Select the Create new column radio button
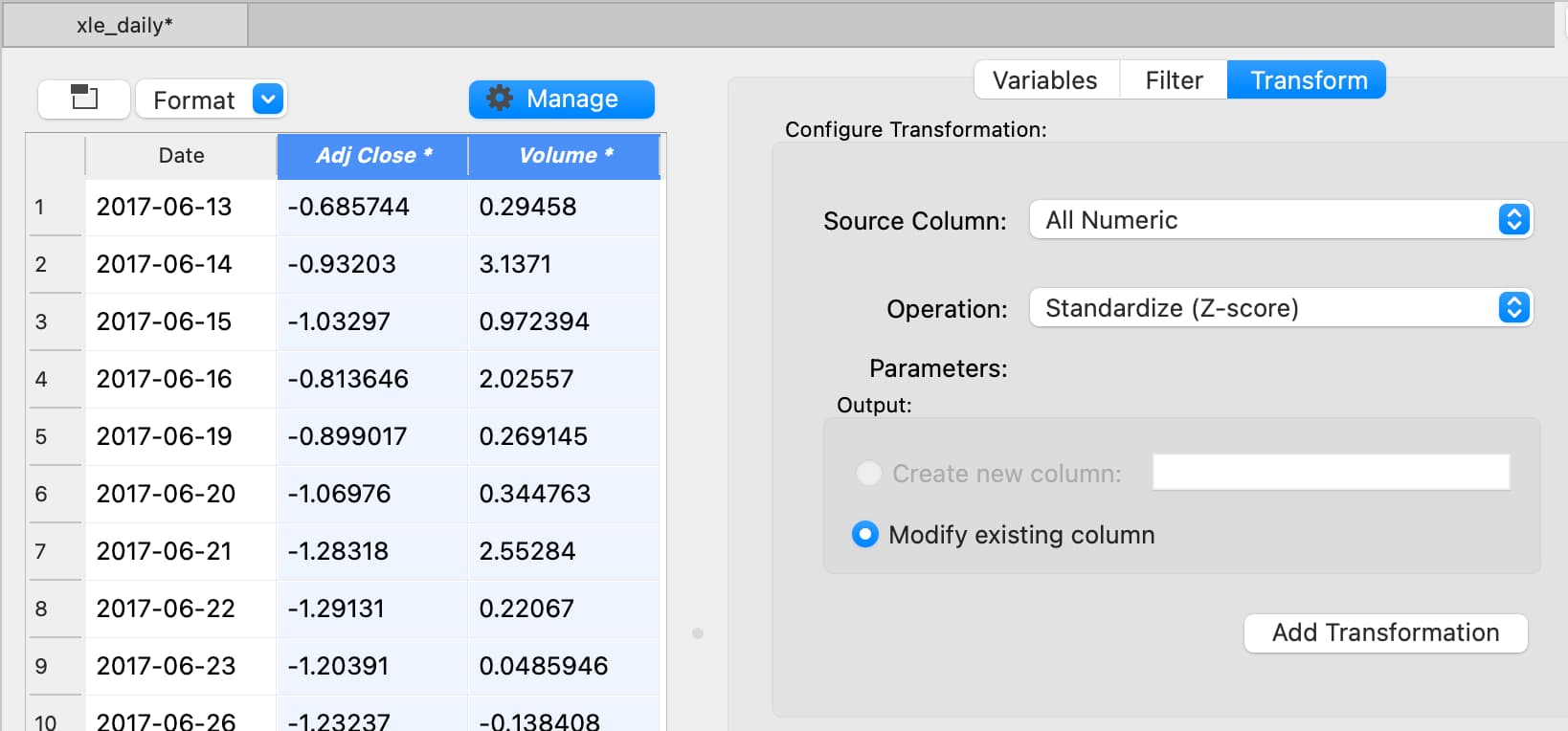This screenshot has width=1568, height=731. coord(869,474)
